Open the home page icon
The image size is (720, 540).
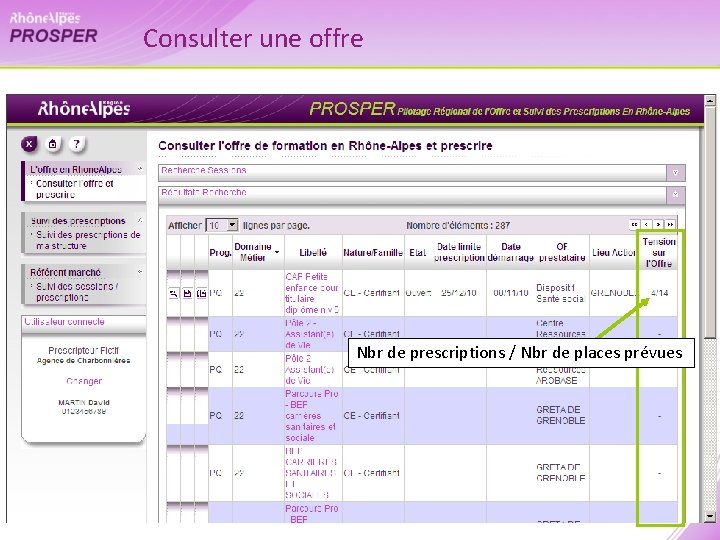[53, 144]
